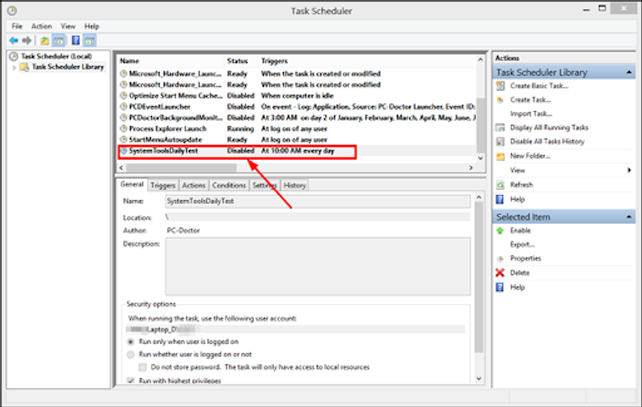Click the Refresh icon in Actions
Viewport: 642px width, 407px height.
click(500, 185)
